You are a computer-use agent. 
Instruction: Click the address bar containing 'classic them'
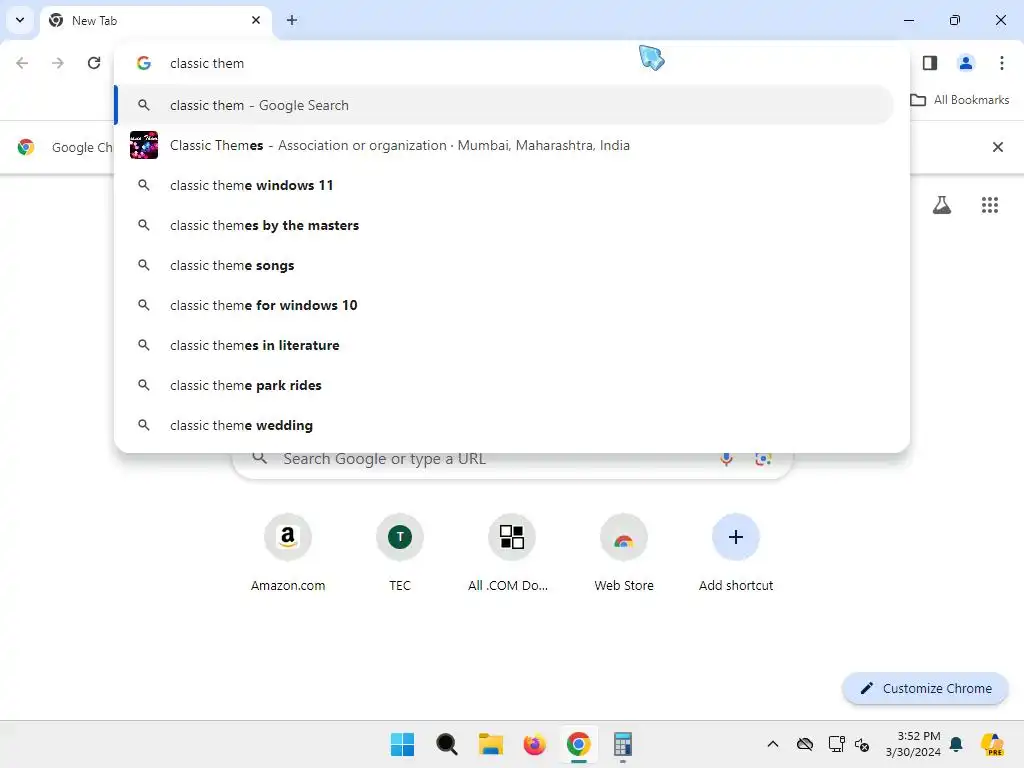512,63
